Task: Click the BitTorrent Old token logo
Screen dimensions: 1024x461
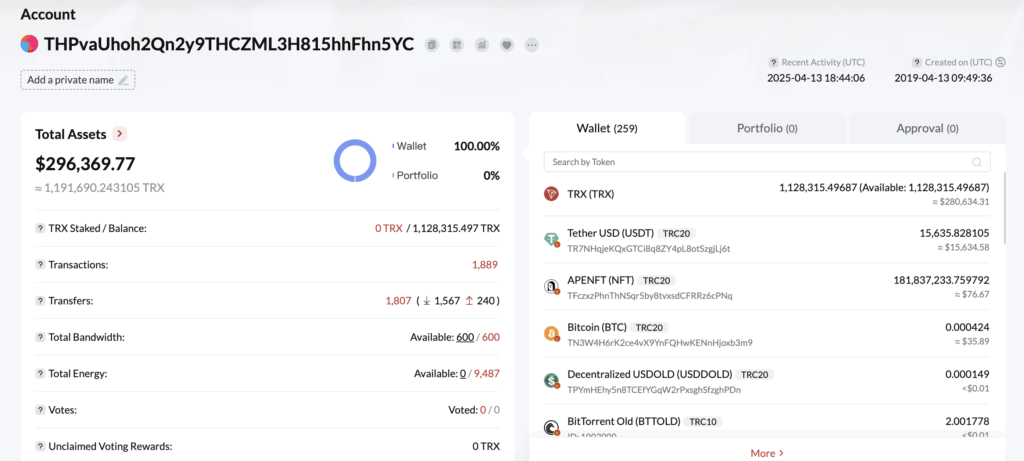Action: pyautogui.click(x=551, y=428)
